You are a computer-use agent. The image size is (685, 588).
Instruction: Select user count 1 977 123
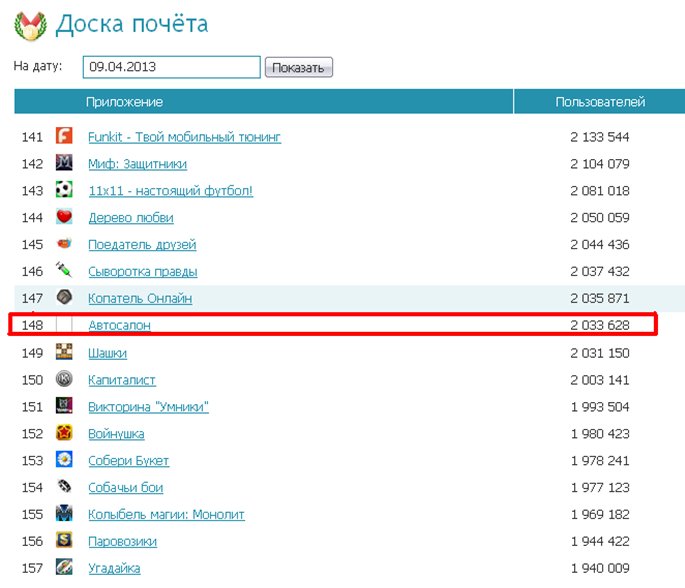click(x=600, y=488)
